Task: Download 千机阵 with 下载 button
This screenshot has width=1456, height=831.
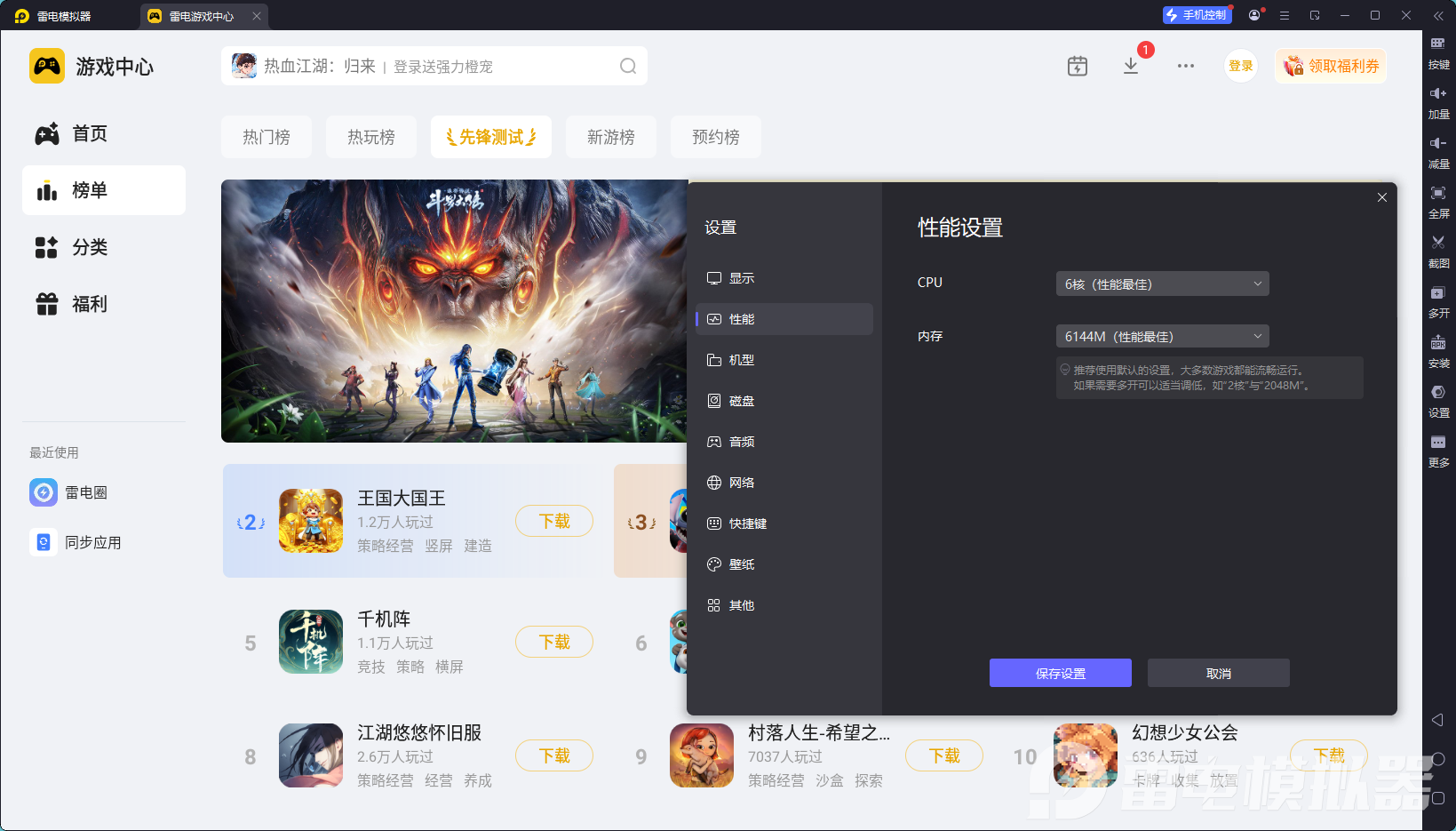Action: pos(554,642)
